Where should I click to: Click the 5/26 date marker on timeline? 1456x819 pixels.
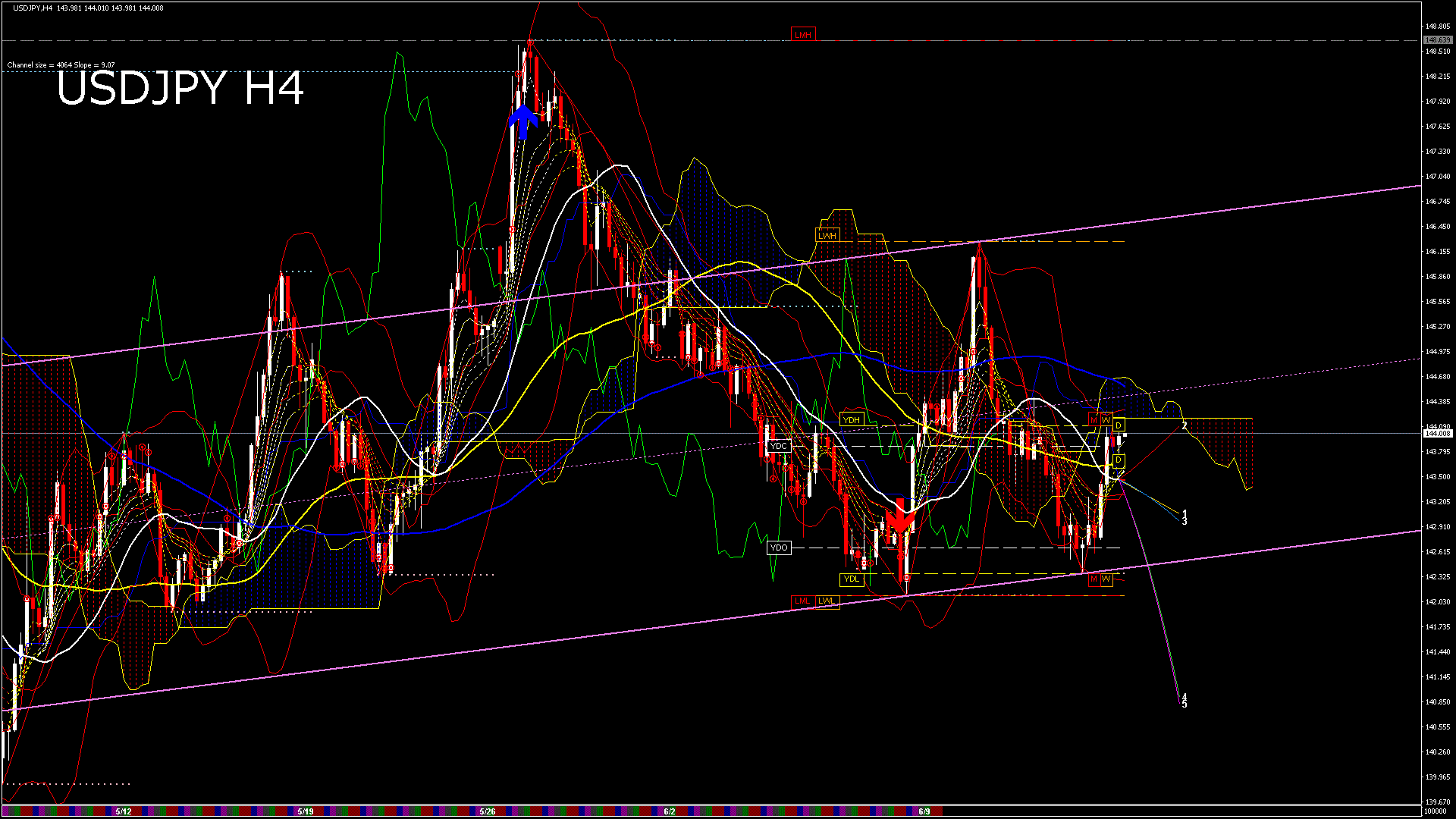pyautogui.click(x=488, y=811)
